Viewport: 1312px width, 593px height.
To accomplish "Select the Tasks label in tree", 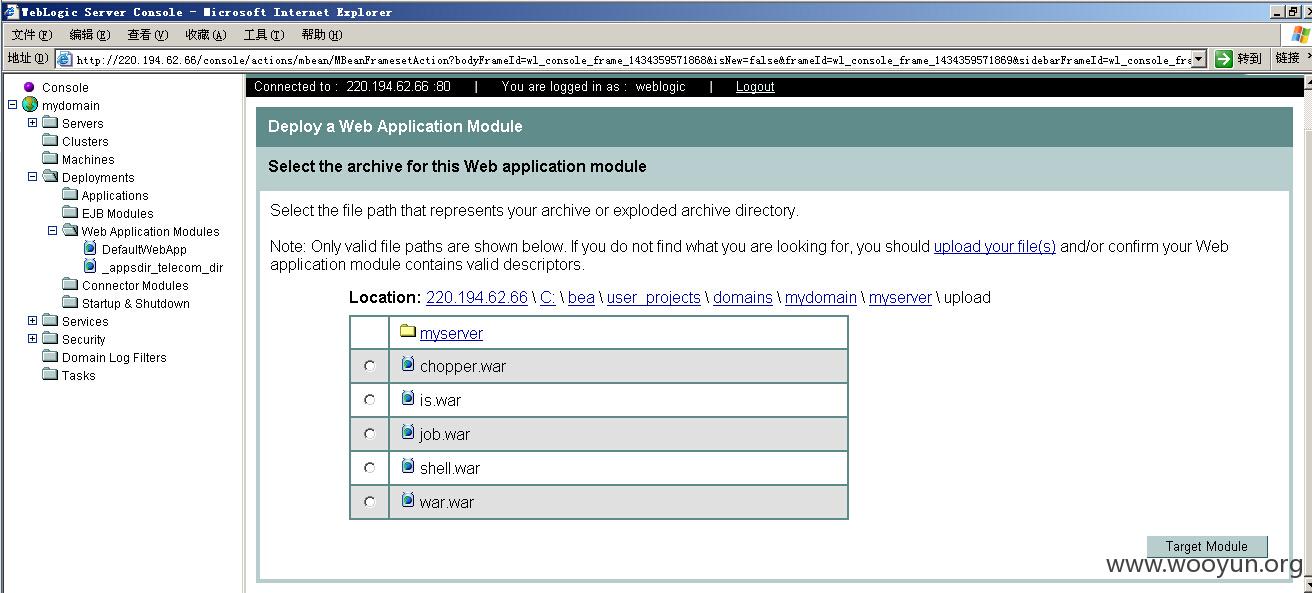I will [x=79, y=375].
